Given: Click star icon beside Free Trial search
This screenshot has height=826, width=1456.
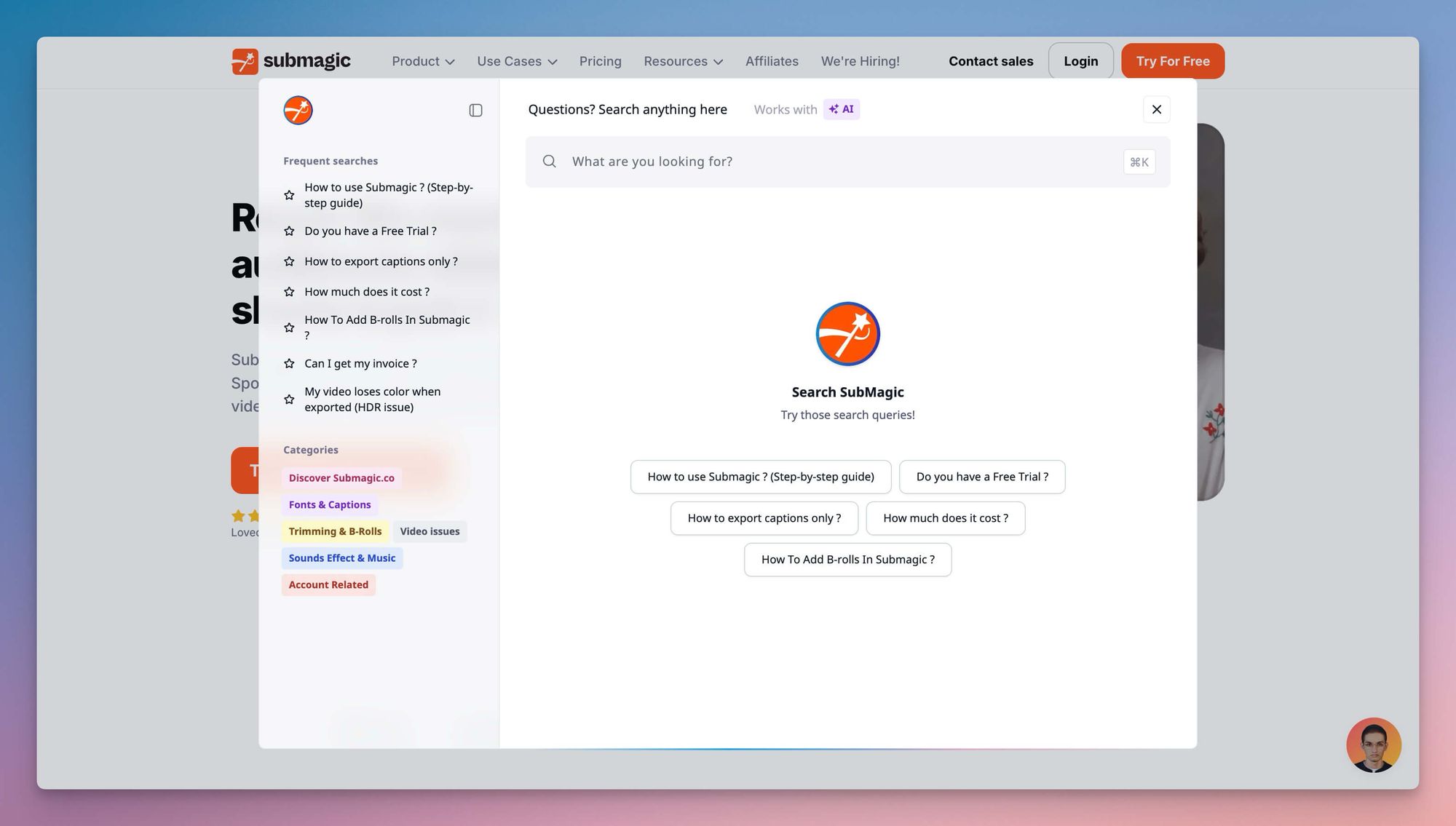Looking at the screenshot, I should (x=289, y=231).
